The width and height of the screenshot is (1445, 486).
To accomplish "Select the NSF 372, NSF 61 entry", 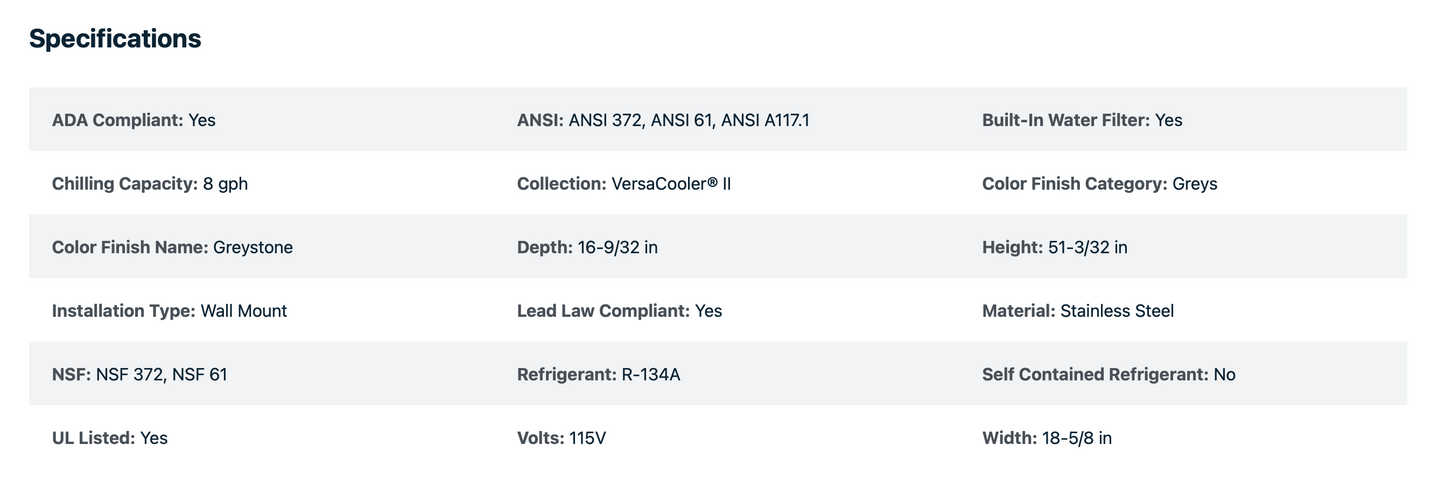I will coord(139,375).
